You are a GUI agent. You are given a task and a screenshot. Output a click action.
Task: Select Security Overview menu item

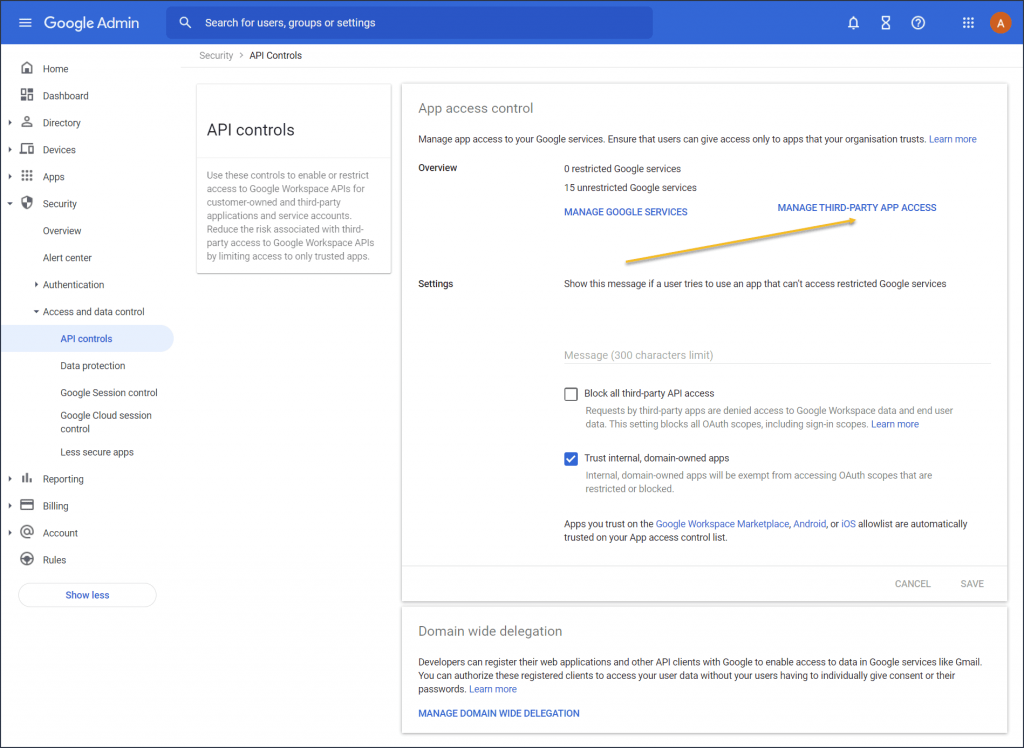pyautogui.click(x=62, y=231)
